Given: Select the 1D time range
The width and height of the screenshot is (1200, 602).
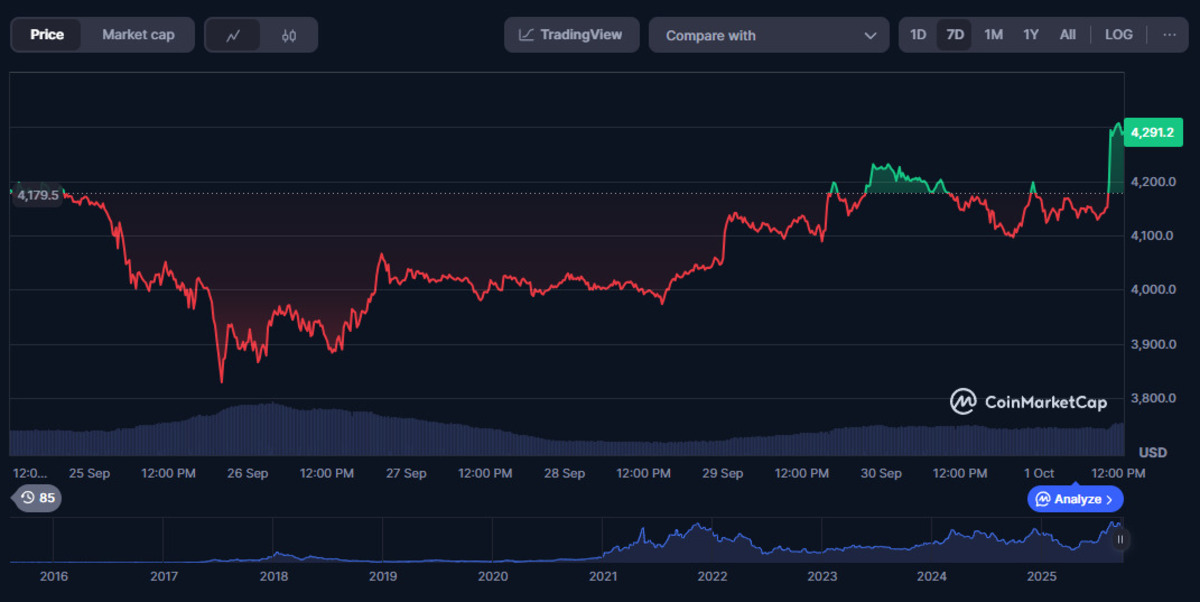Looking at the screenshot, I should coord(918,35).
